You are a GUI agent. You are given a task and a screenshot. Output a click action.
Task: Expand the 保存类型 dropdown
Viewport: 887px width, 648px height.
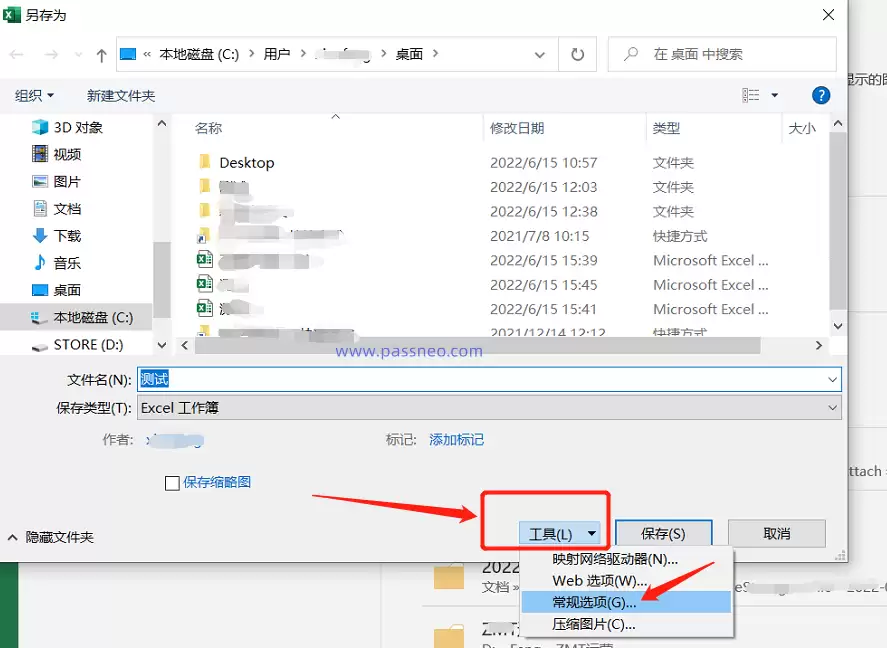coord(832,408)
